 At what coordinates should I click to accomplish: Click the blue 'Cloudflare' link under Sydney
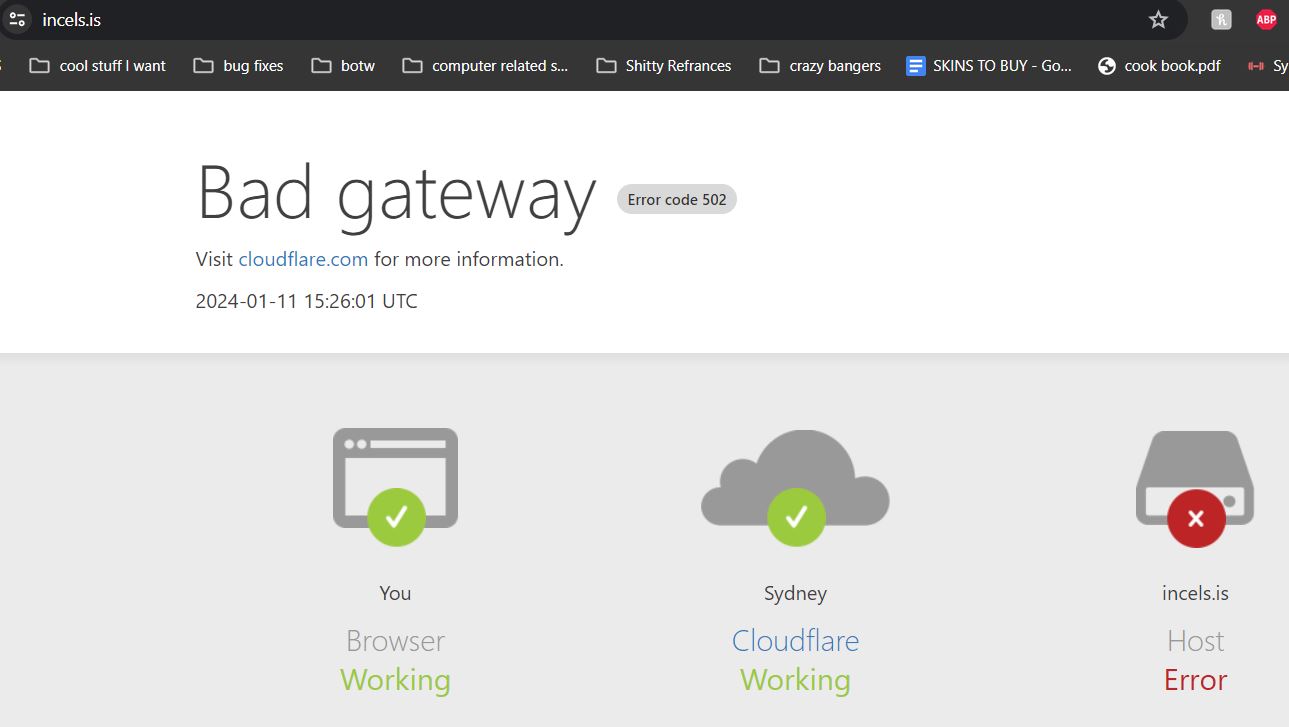tap(795, 640)
